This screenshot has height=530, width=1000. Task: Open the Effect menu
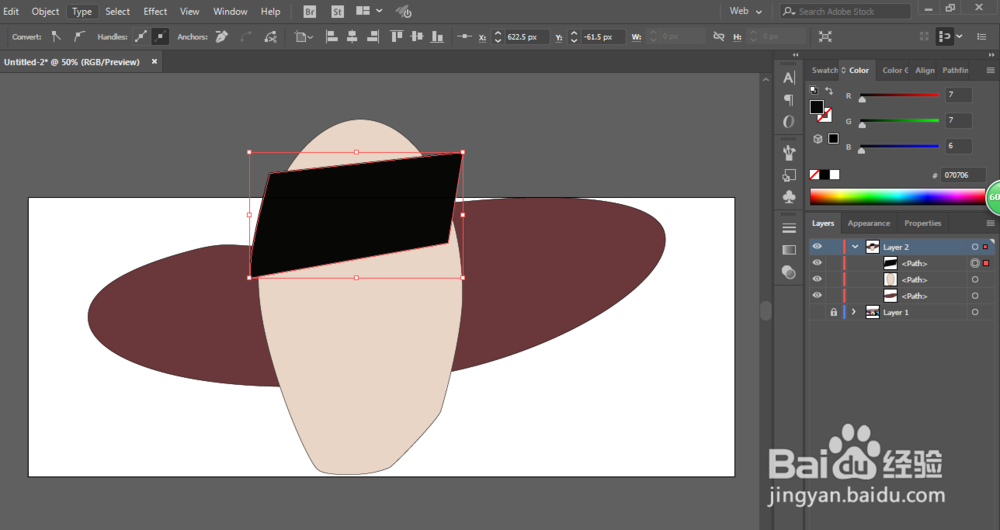tap(155, 12)
